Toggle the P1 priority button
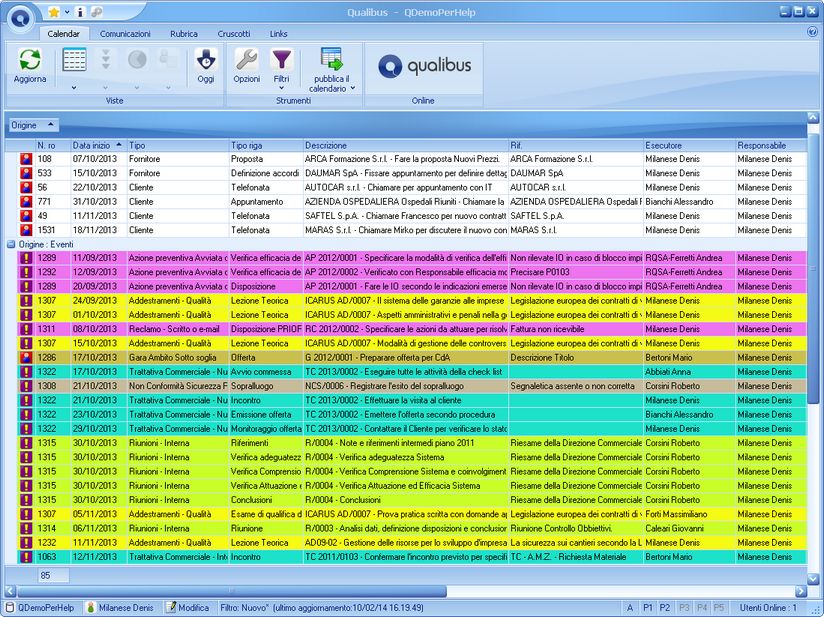 [647, 608]
